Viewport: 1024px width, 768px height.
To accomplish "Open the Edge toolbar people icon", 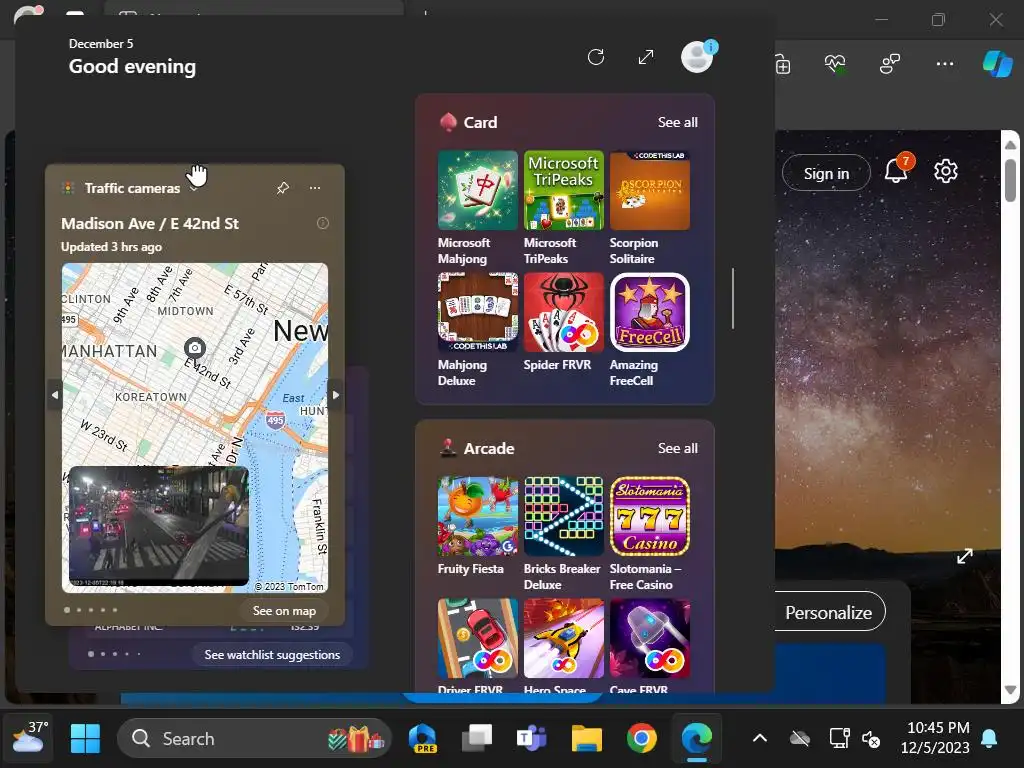I will tap(889, 64).
